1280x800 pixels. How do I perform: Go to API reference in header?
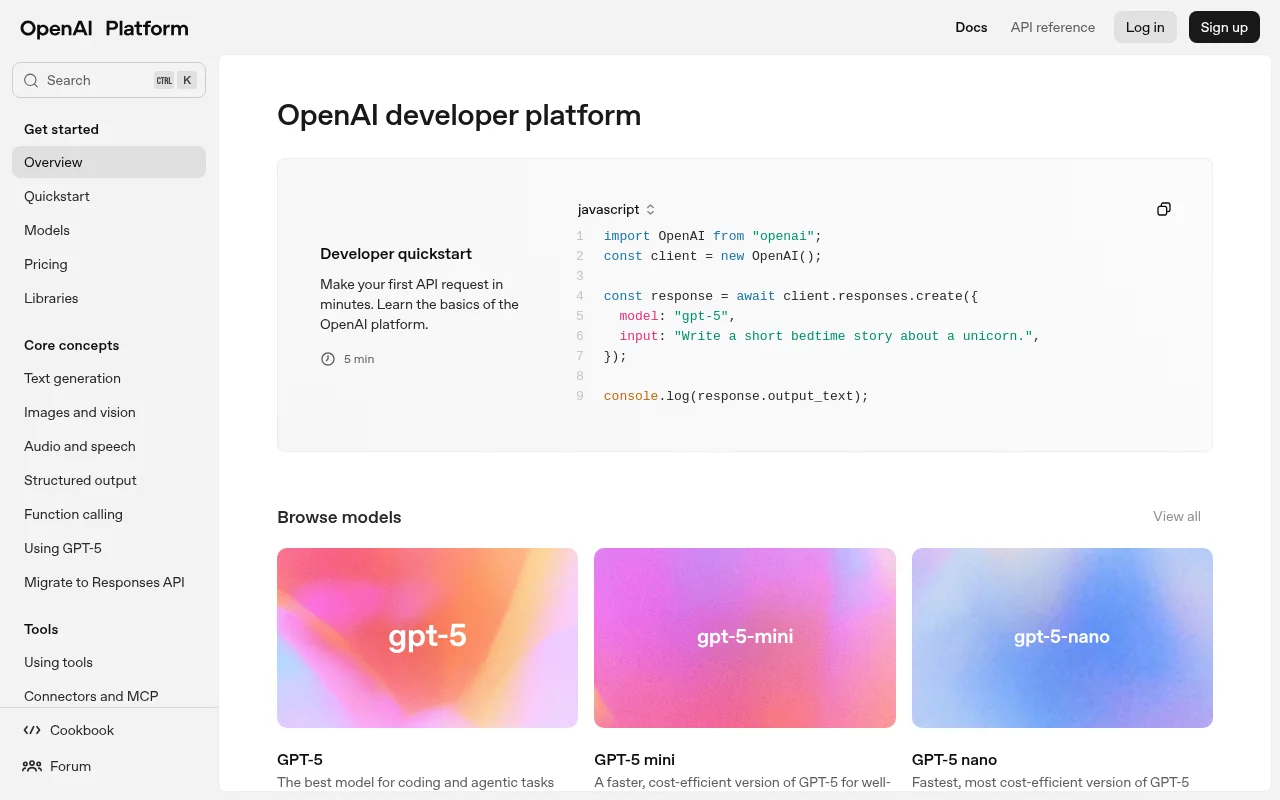tap(1052, 27)
